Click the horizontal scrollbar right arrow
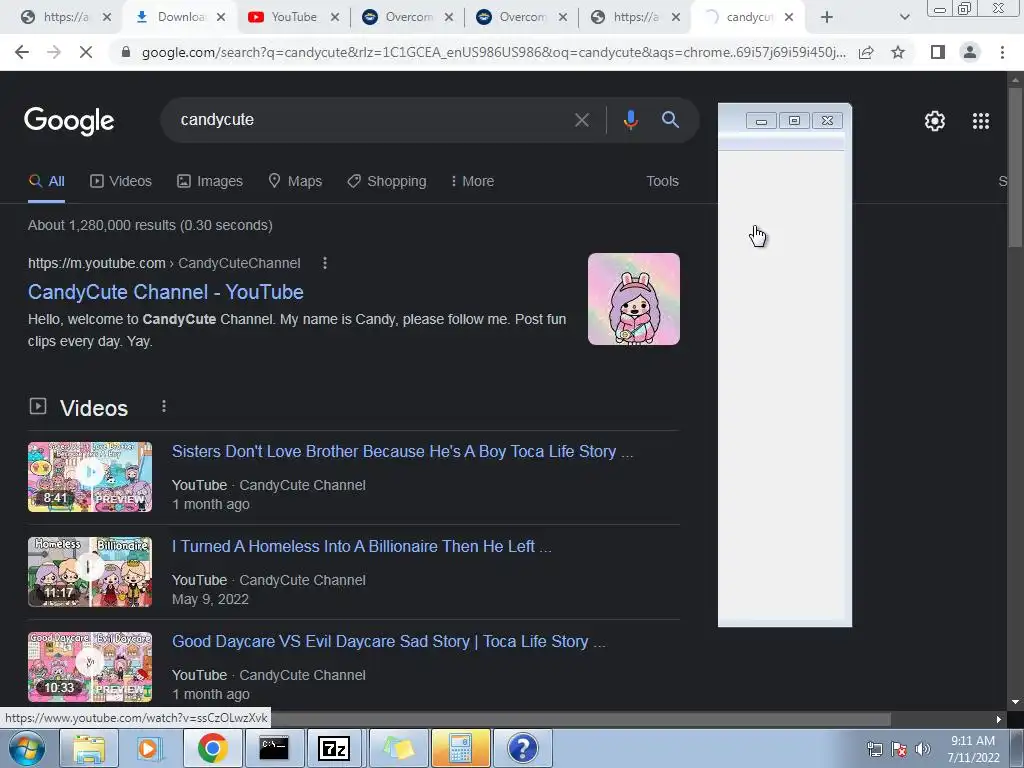 [x=999, y=719]
